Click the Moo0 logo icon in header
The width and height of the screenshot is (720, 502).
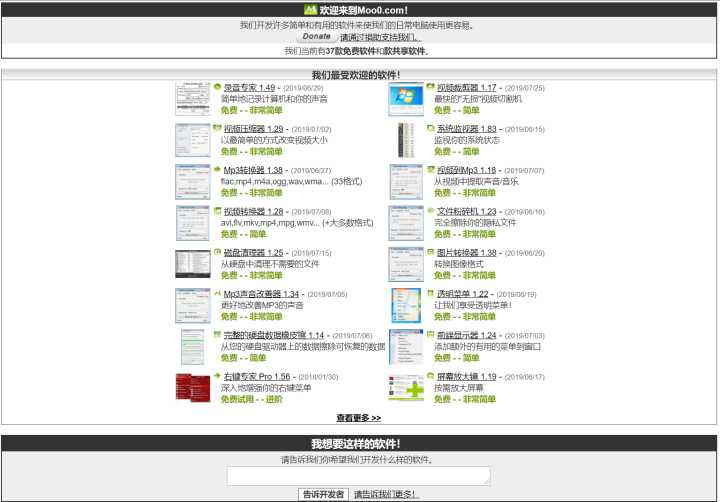[310, 10]
